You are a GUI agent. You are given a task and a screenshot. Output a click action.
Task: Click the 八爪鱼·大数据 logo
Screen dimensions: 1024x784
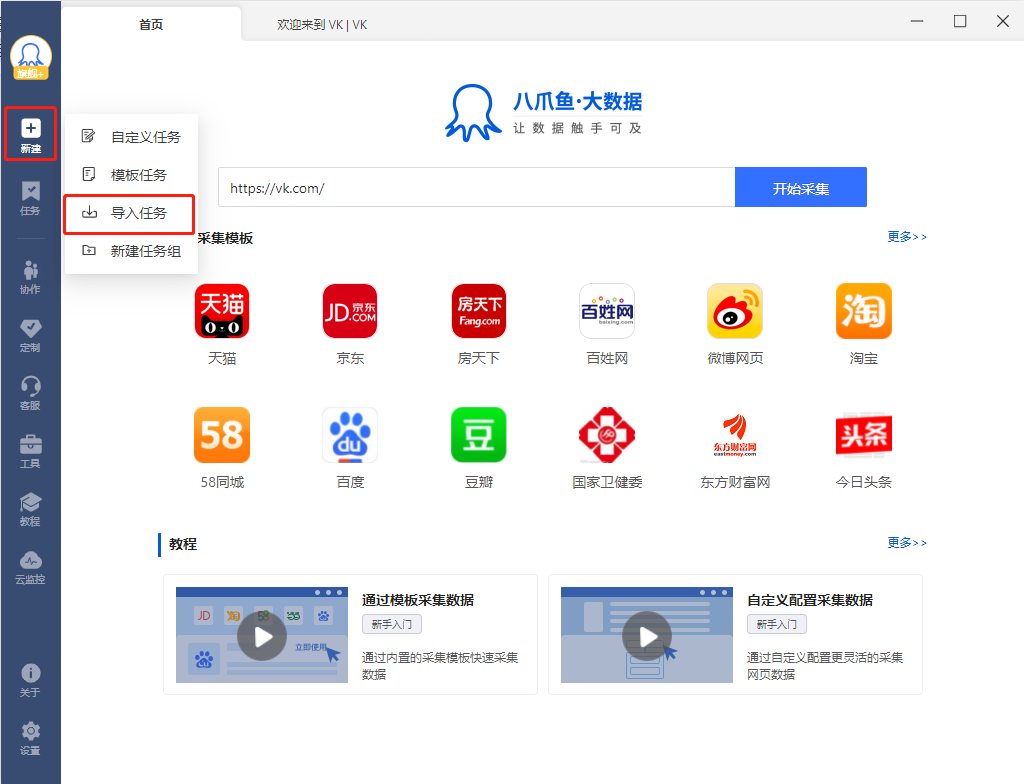click(x=544, y=113)
